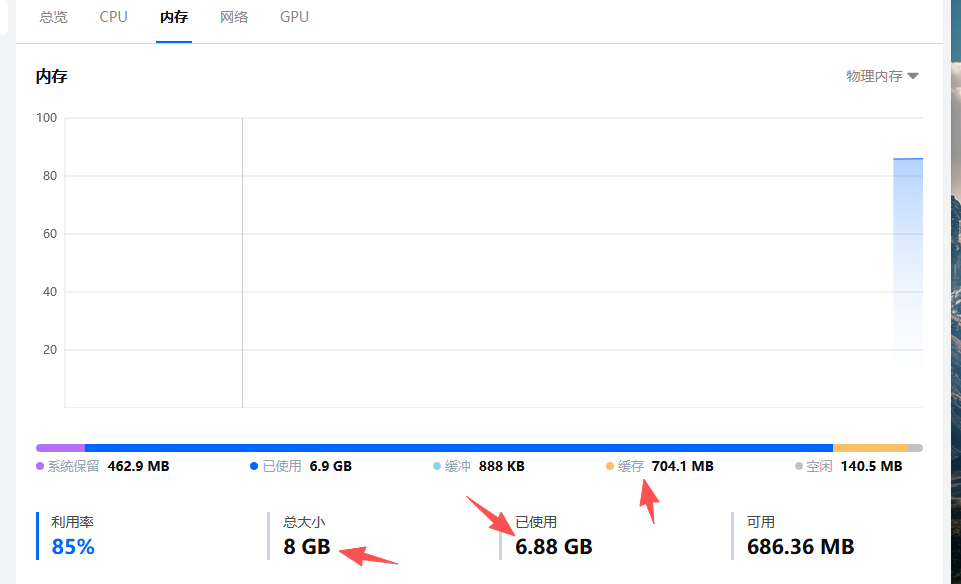Select the light-blue 缓冲 legend dot
Viewport: 961px width, 584px height.
click(x=437, y=466)
